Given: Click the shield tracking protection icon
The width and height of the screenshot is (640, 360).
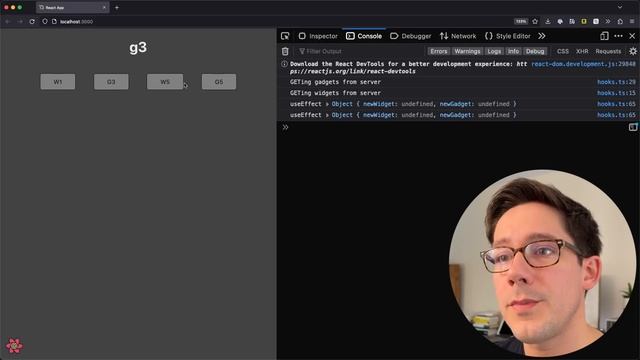Looking at the screenshot, I should click(45, 21).
